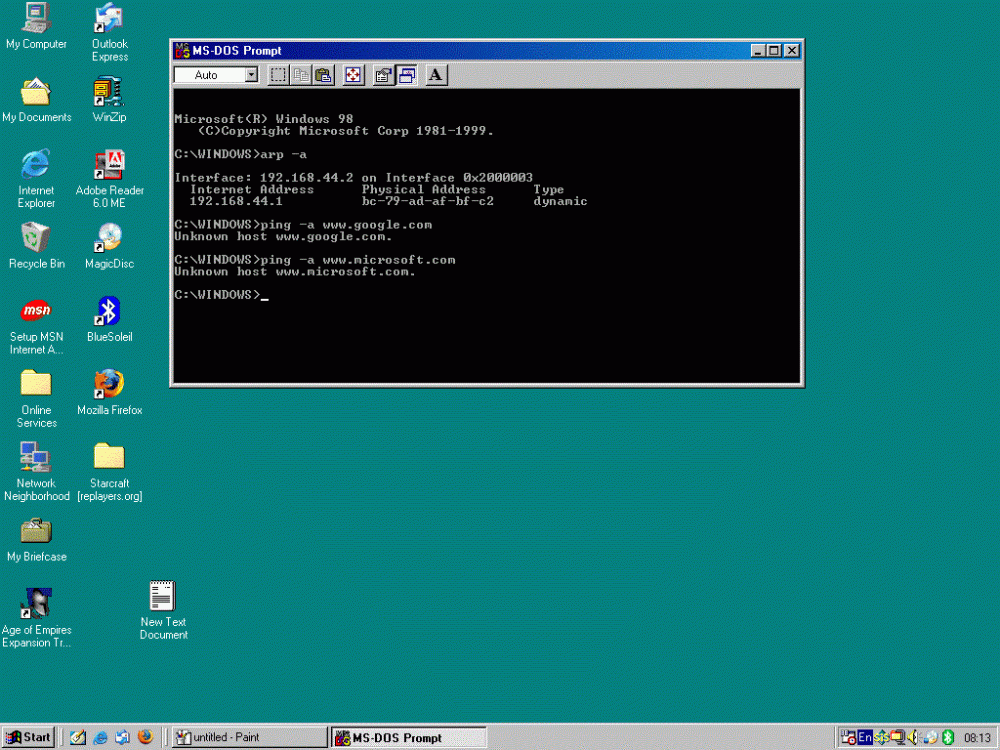Image resolution: width=1000 pixels, height=750 pixels.
Task: Select New Text Document file icon
Action: click(x=163, y=610)
